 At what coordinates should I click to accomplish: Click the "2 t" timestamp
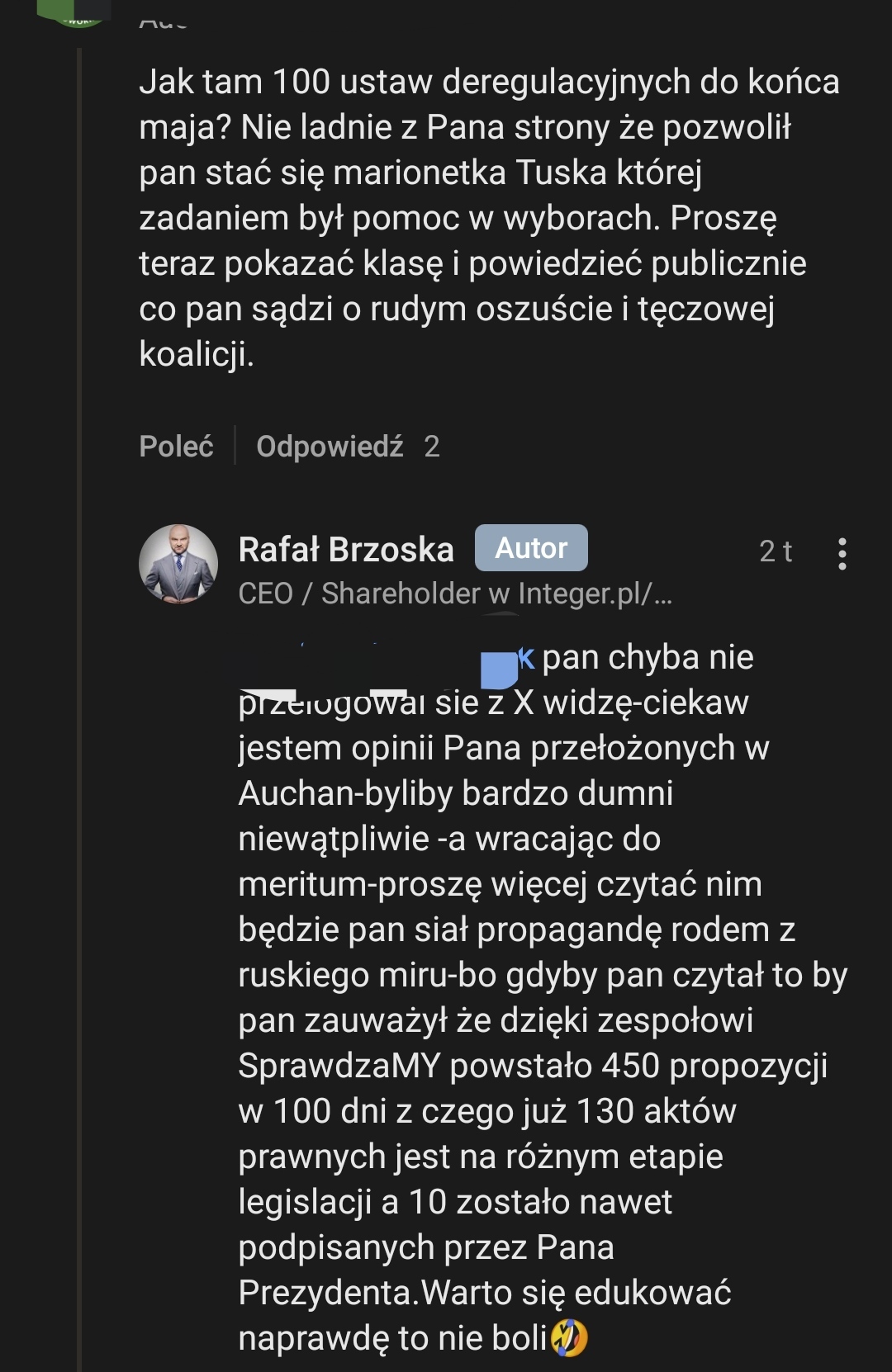click(x=775, y=551)
